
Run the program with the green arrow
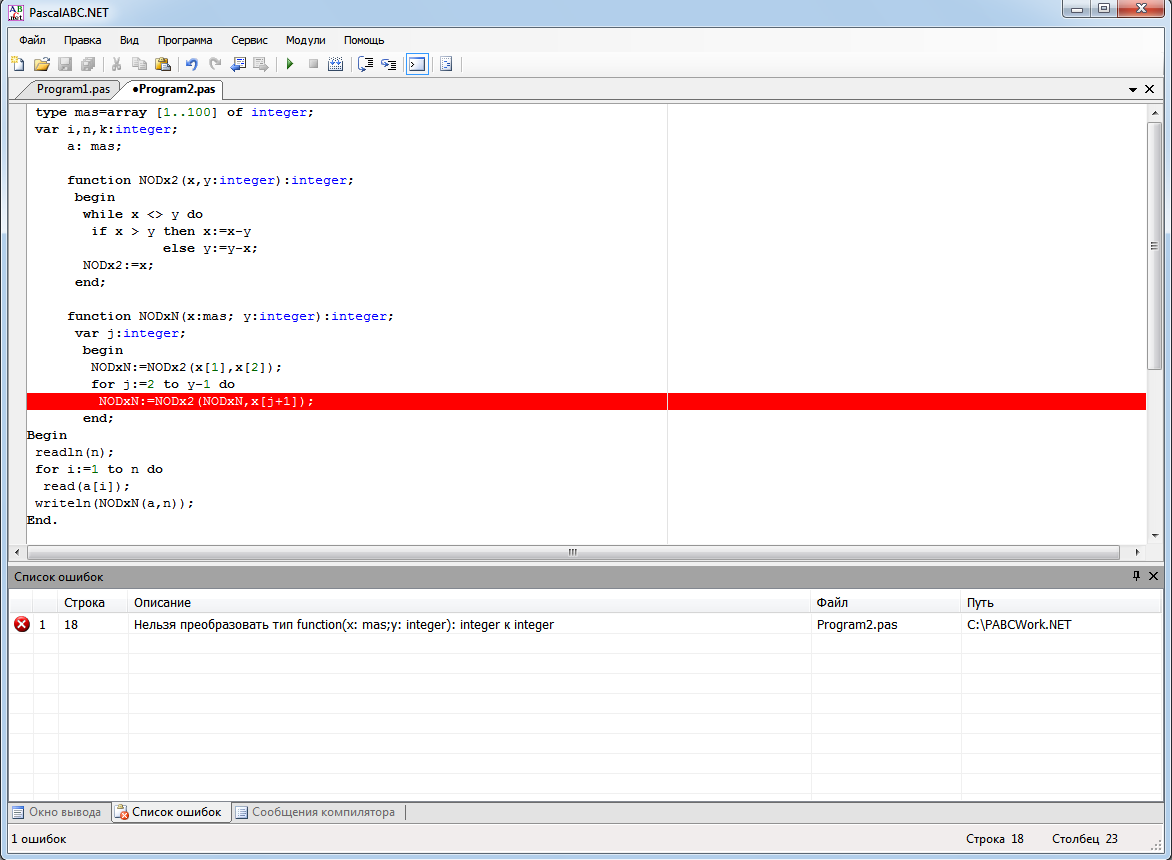(x=290, y=64)
